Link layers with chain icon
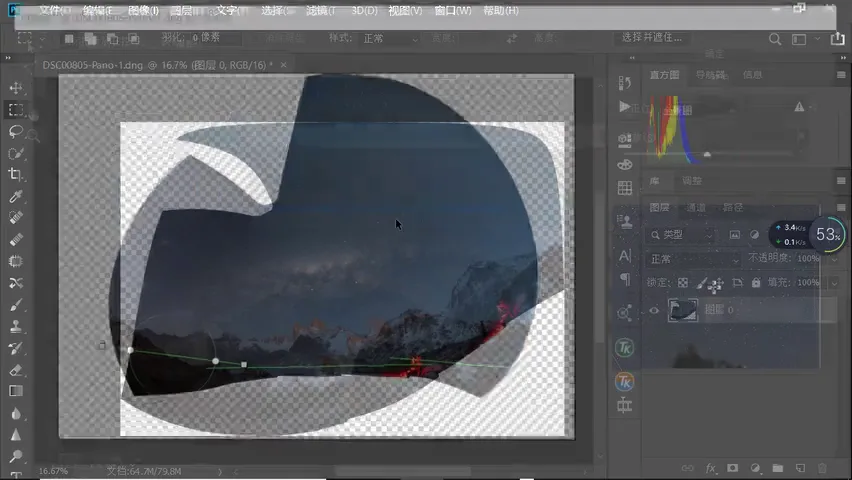The image size is (852, 480). pos(687,468)
